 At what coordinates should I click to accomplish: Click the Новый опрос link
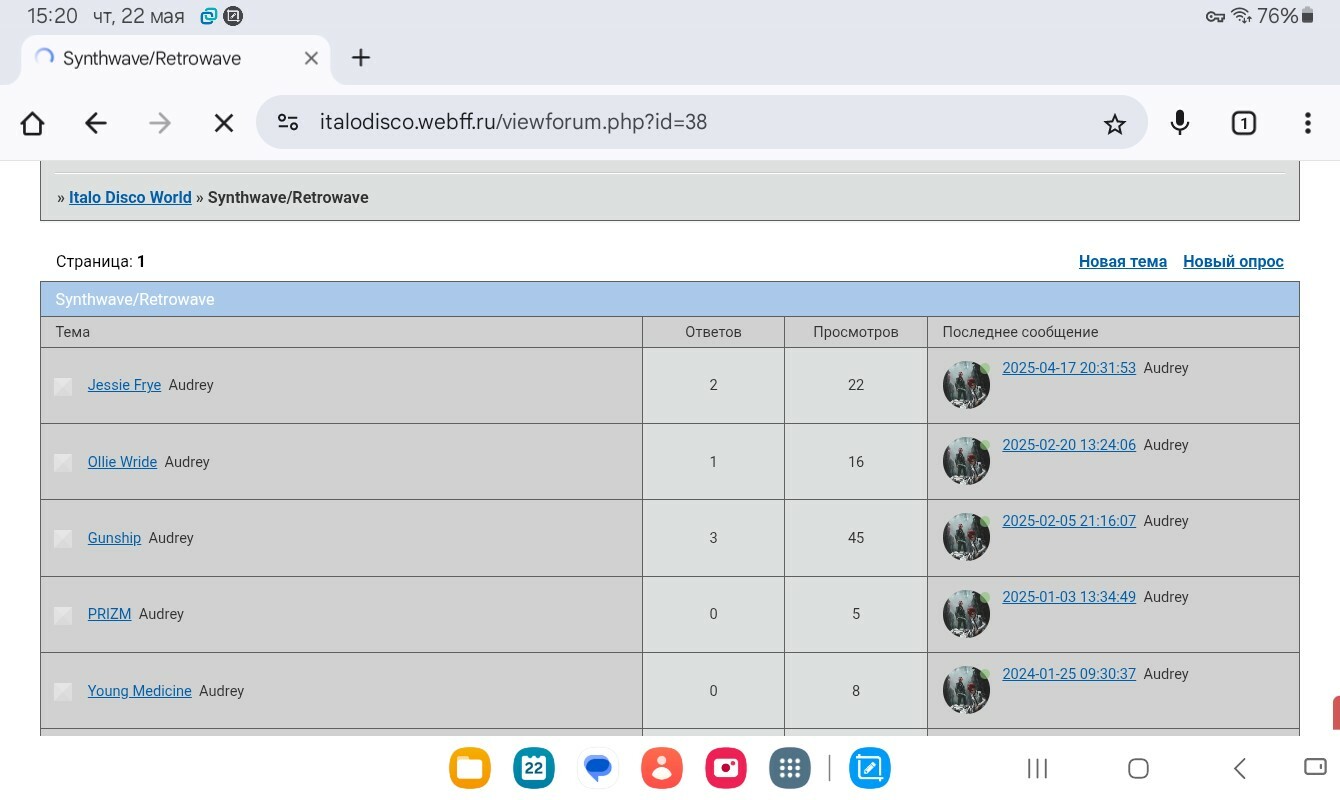1233,261
